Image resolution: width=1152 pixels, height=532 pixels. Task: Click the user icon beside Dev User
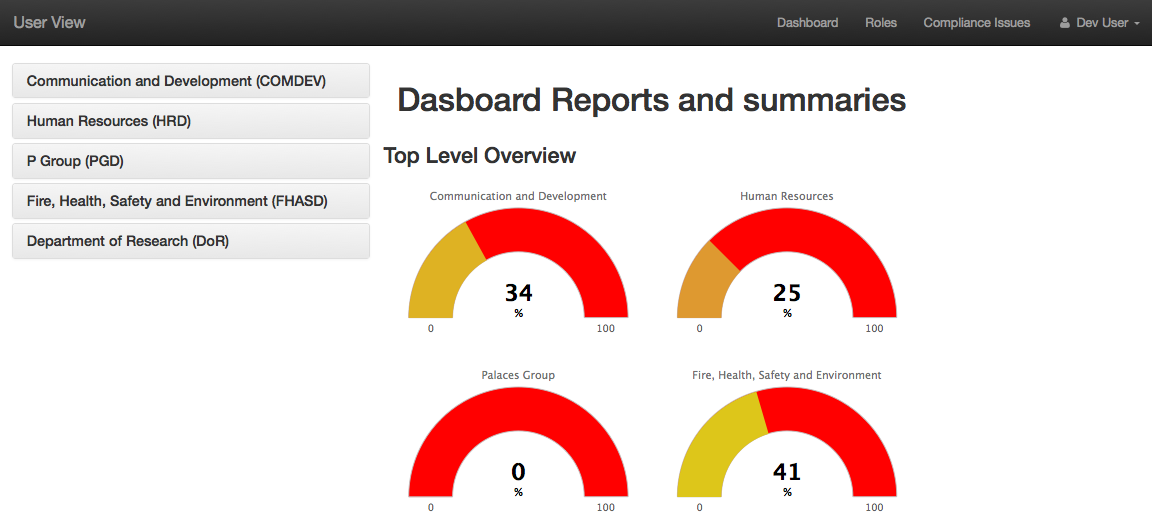point(1065,23)
